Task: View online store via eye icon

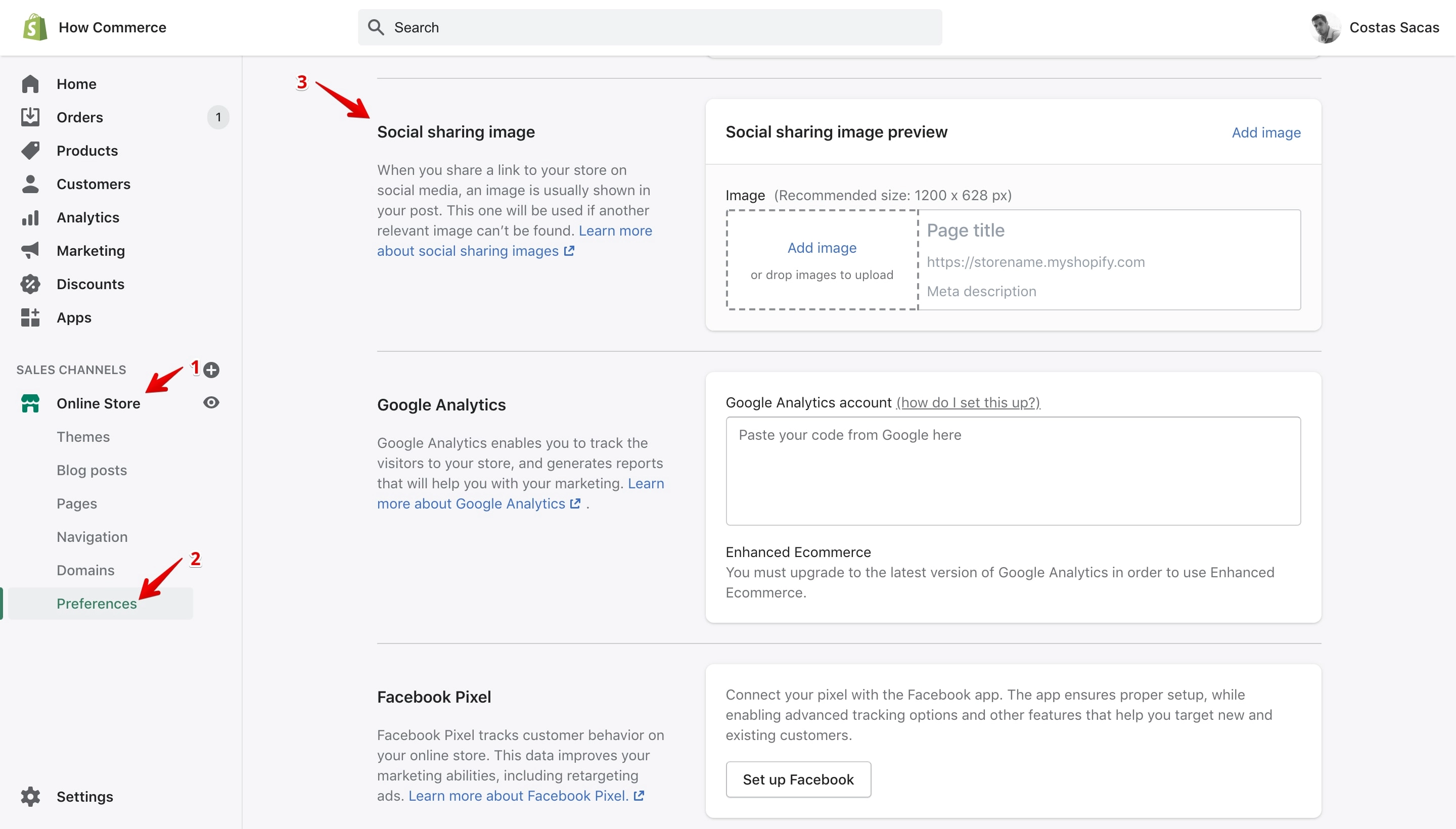Action: [211, 403]
